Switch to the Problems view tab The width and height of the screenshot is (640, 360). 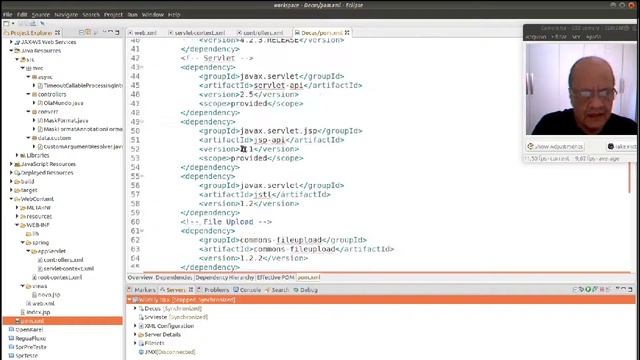point(213,290)
